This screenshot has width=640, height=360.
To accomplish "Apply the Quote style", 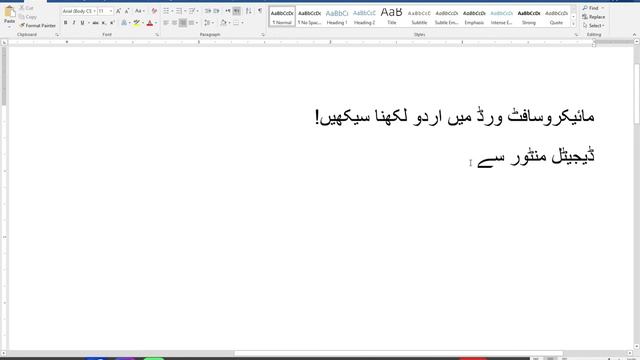I will [556, 17].
